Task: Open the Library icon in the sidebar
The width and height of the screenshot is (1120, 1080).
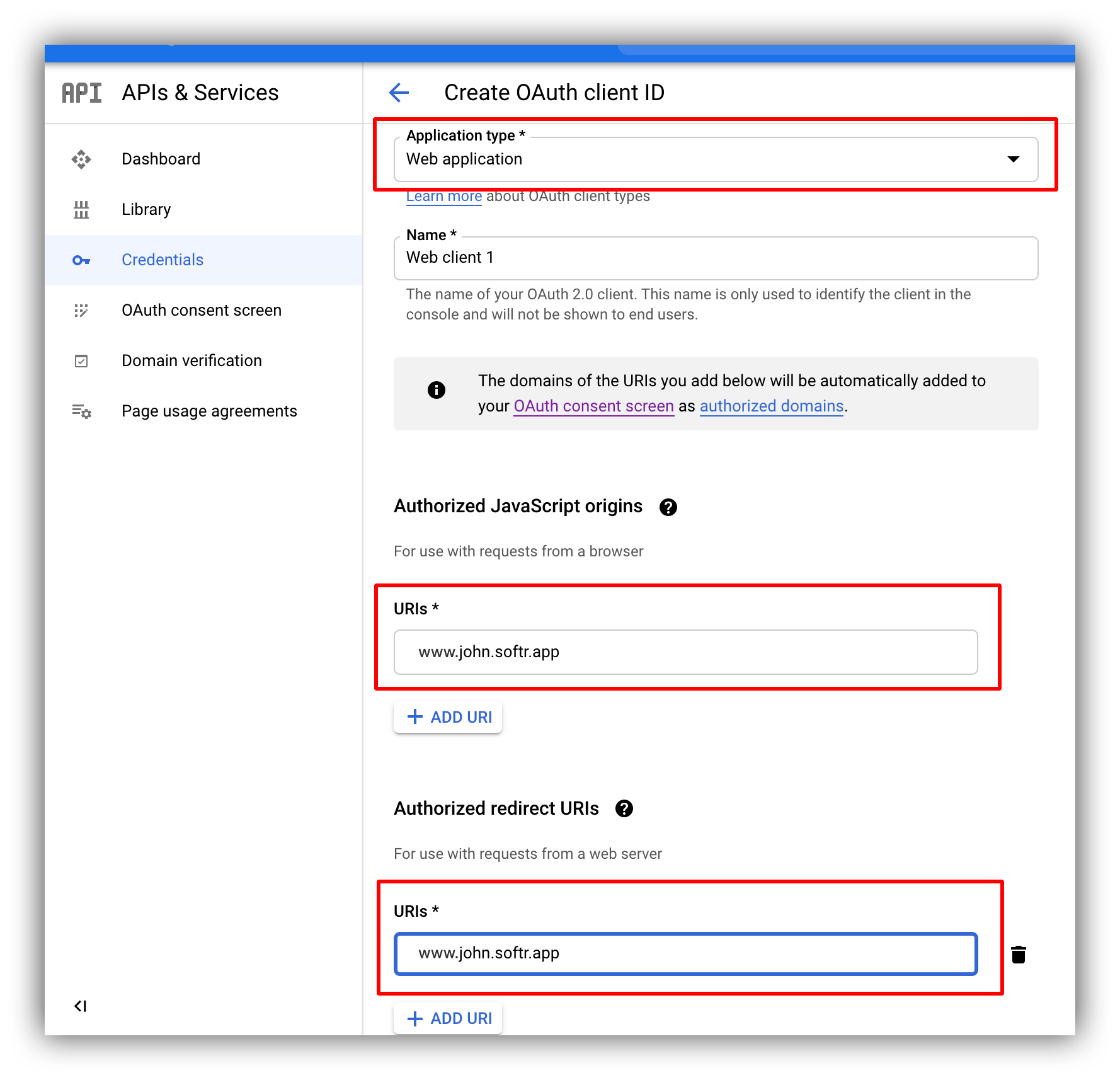Action: click(81, 209)
